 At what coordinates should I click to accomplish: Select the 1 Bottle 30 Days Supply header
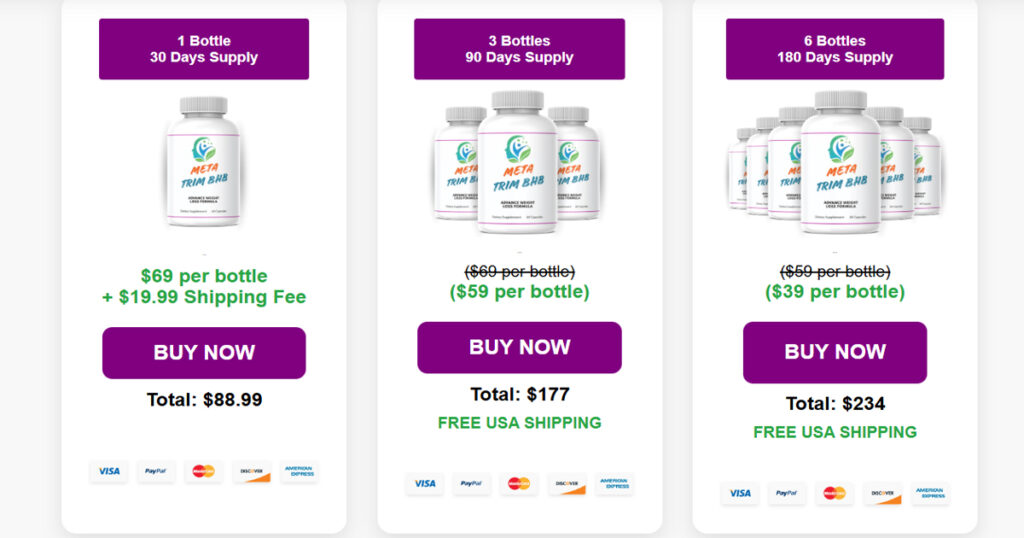tap(204, 49)
